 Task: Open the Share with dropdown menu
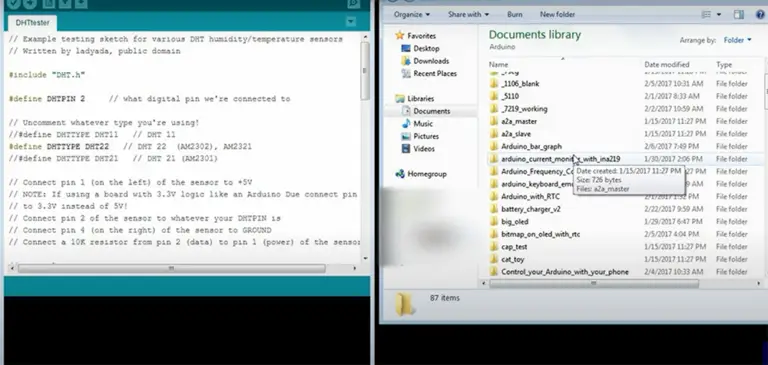tap(468, 15)
